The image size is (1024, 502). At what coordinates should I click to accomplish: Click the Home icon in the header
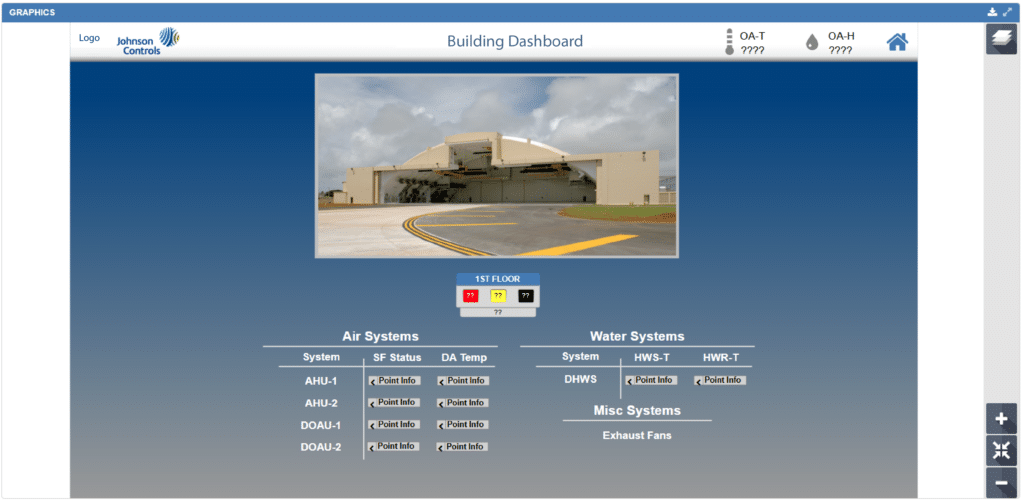[897, 42]
